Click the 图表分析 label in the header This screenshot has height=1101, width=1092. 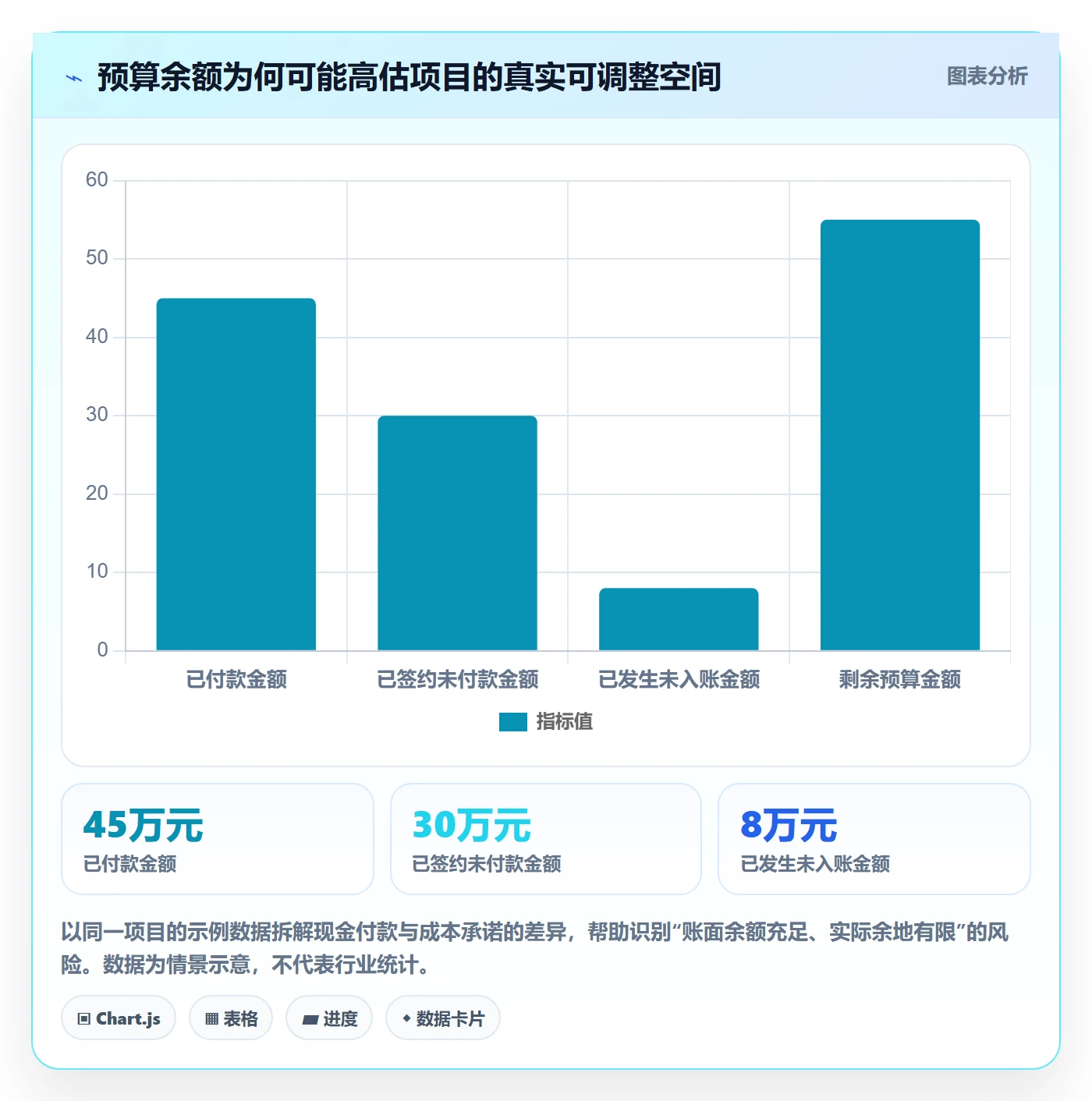pyautogui.click(x=987, y=76)
